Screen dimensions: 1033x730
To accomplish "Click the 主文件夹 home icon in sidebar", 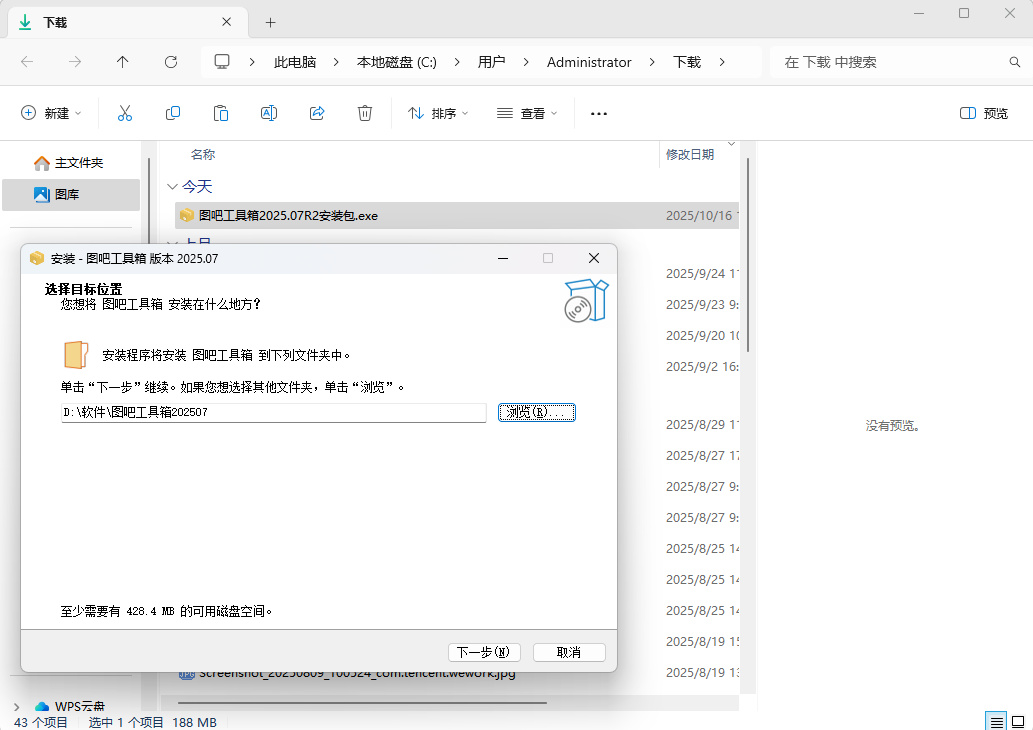I will 42,163.
